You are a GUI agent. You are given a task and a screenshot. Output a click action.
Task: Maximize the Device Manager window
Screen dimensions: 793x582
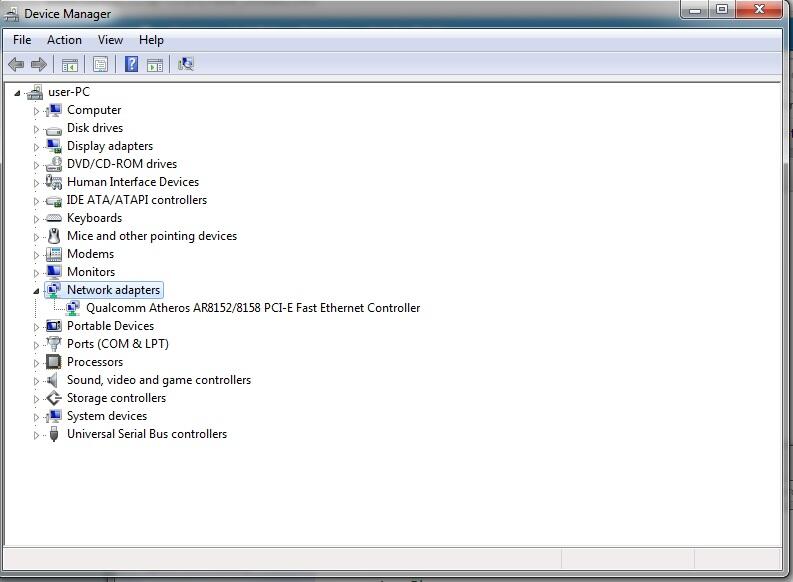coord(722,10)
